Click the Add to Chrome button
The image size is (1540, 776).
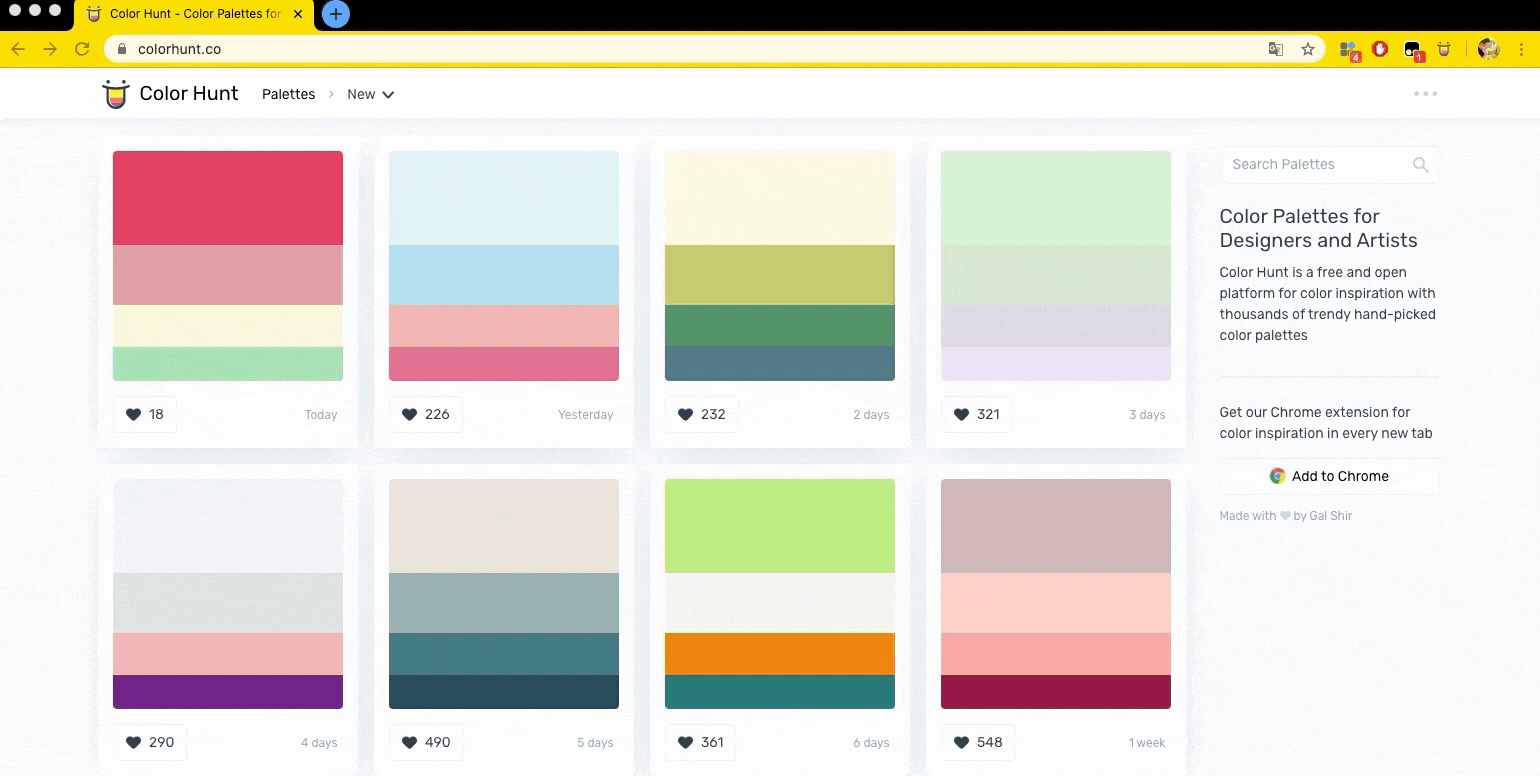coord(1329,476)
